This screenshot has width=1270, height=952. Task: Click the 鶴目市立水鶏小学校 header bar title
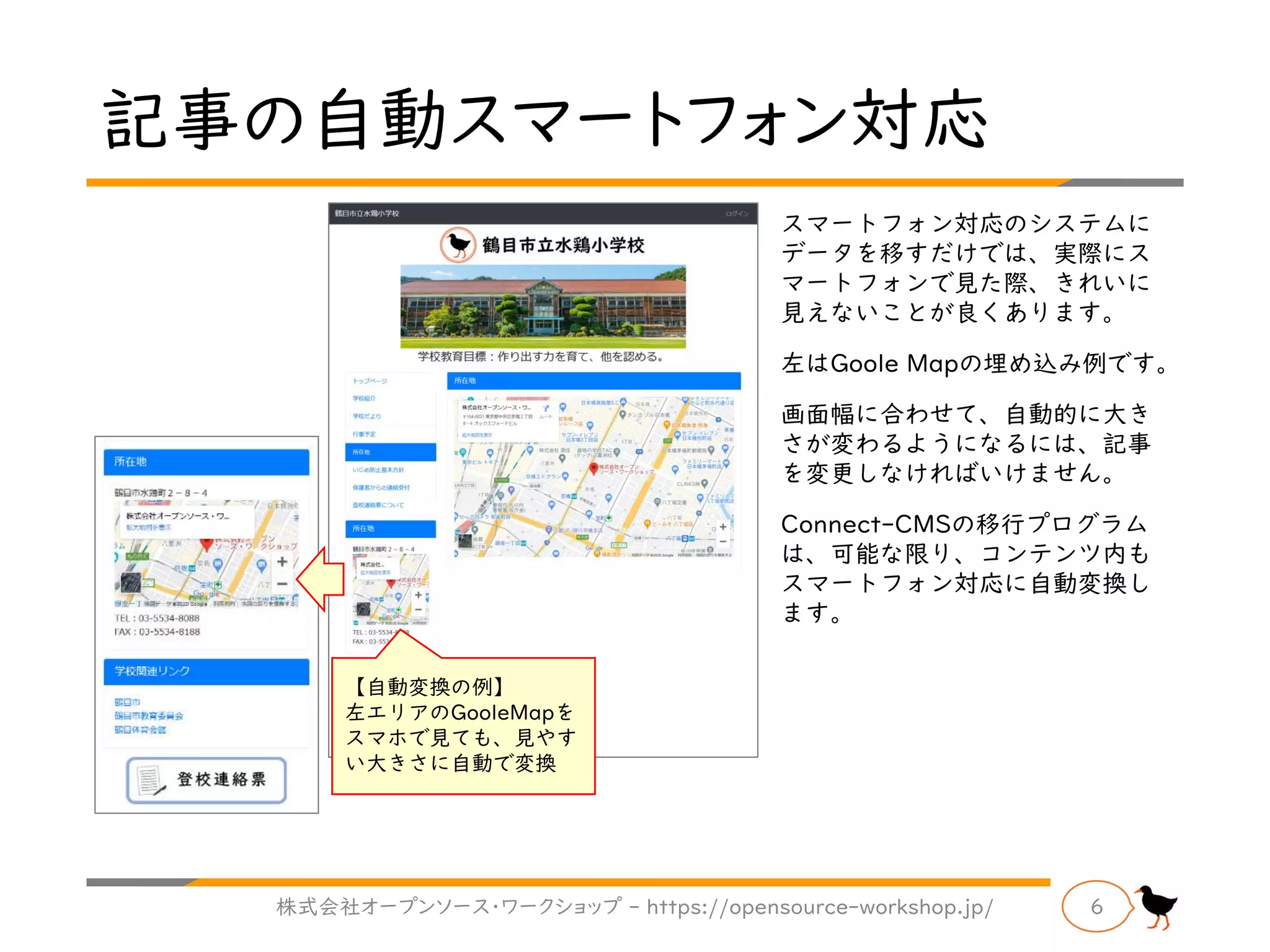(x=367, y=213)
